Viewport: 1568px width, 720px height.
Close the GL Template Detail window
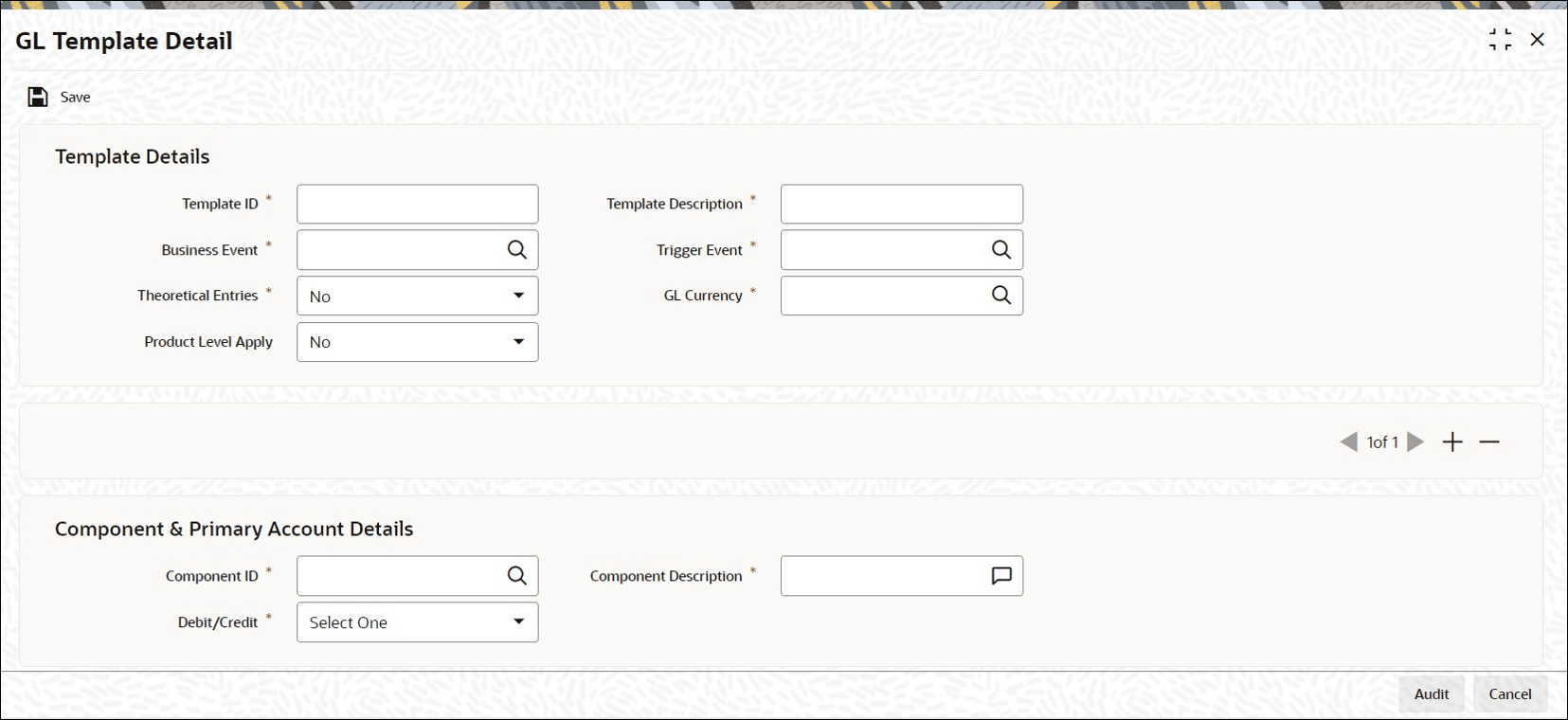tap(1537, 40)
